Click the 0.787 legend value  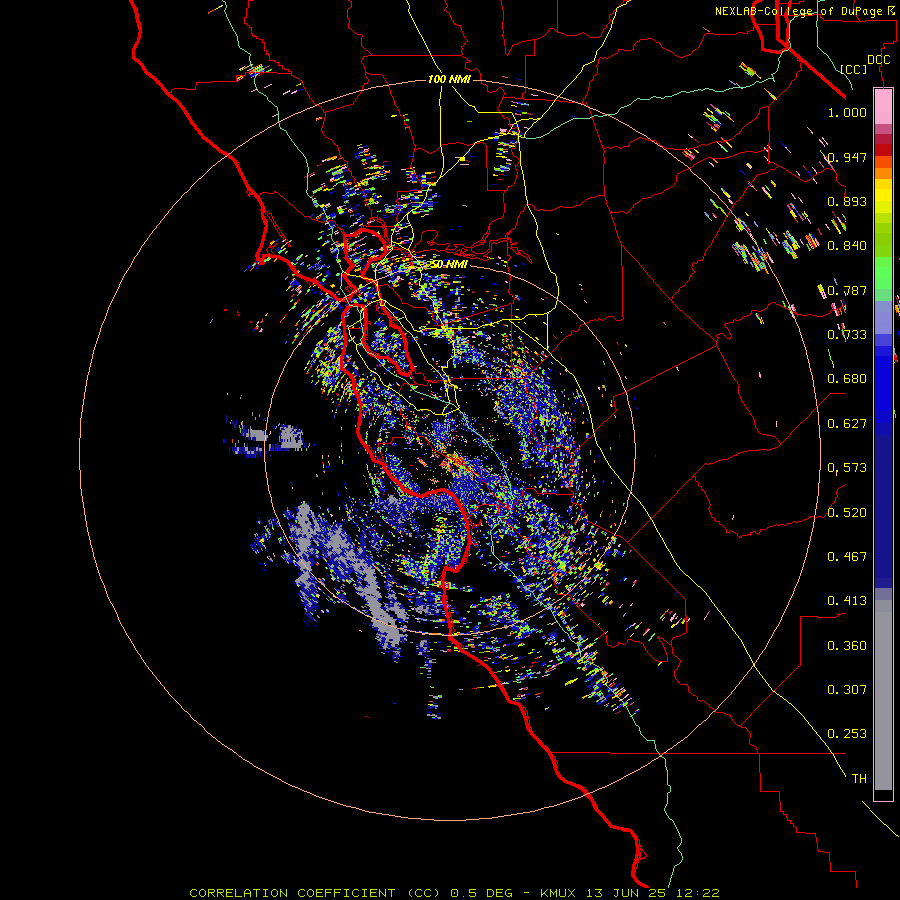click(x=847, y=290)
